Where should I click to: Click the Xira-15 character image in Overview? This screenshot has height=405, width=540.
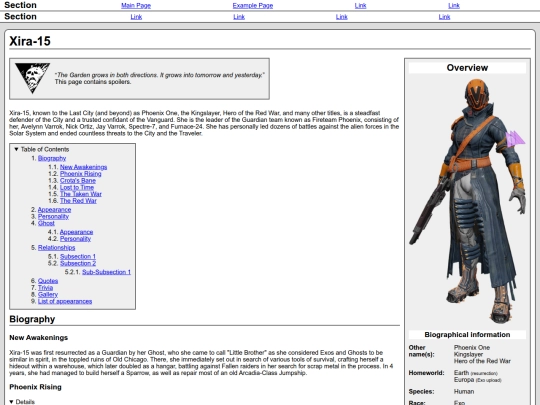point(467,201)
